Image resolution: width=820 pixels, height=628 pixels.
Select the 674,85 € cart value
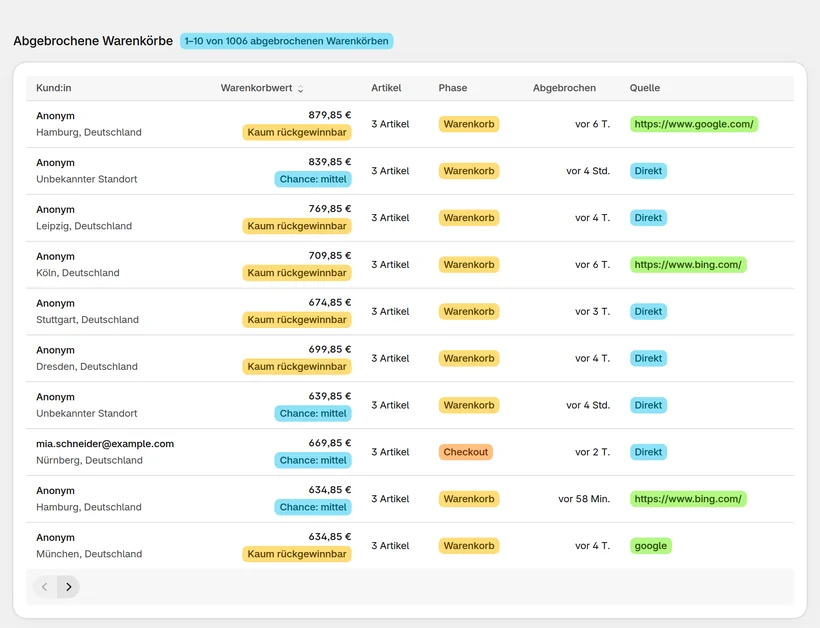coord(329,302)
